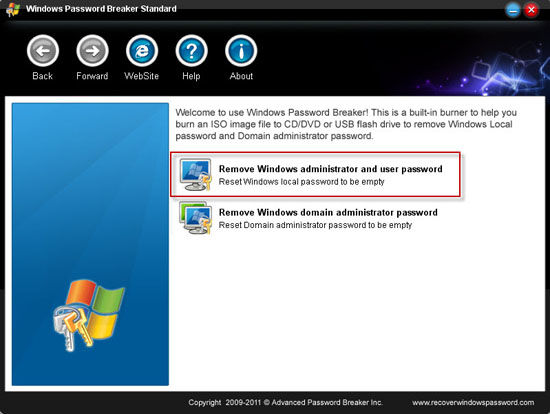Click the Back label text
550x414 pixels.
click(x=42, y=76)
